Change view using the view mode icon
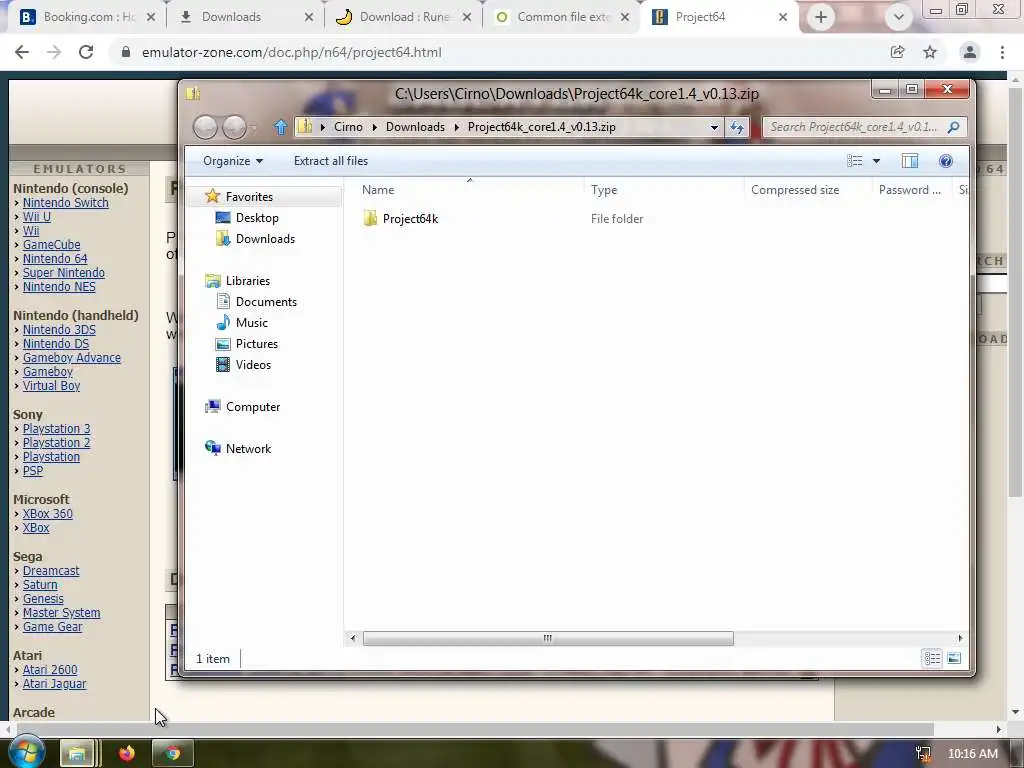 click(854, 161)
